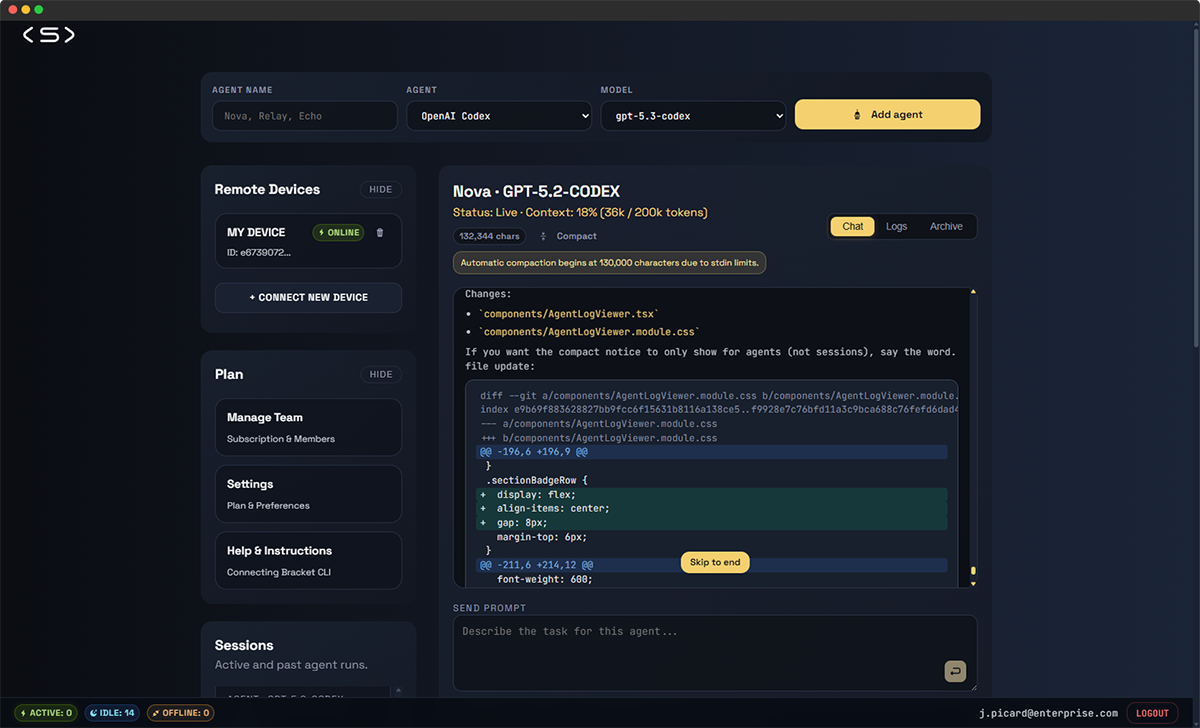Open the Archive tab
The image size is (1200, 728).
click(x=945, y=226)
